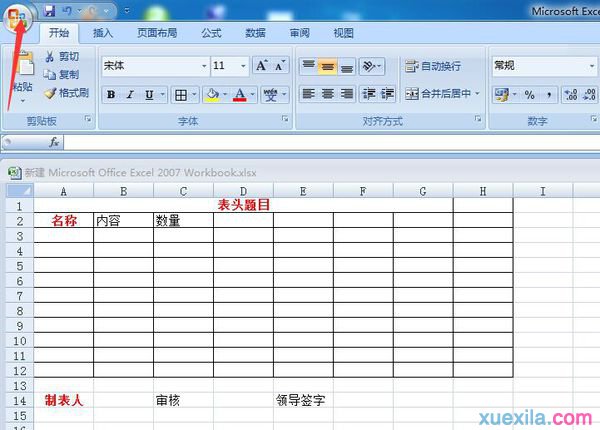The height and width of the screenshot is (430, 600).
Task: Click the Paste (粘贴) button
Action: click(x=21, y=78)
